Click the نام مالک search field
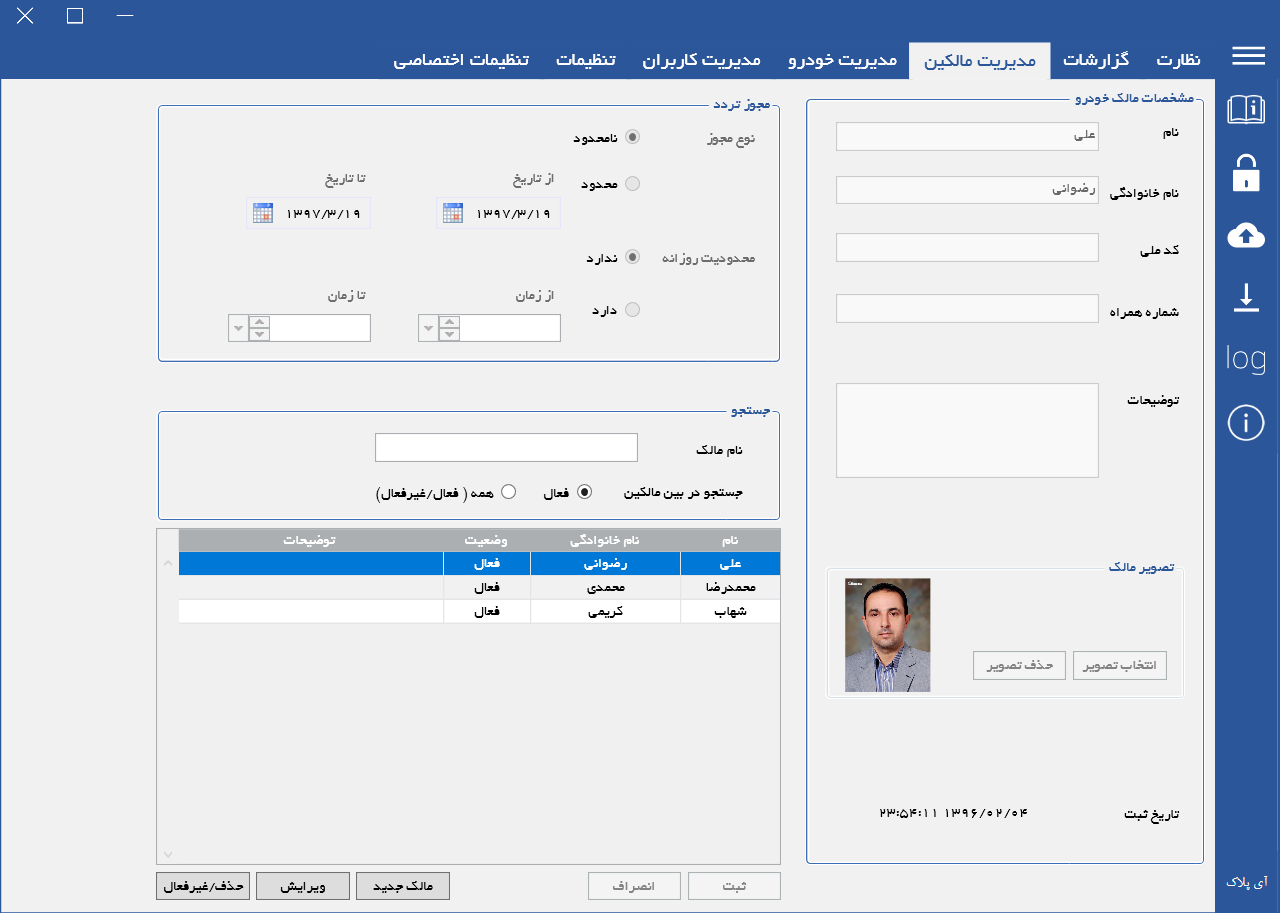Screen dimensions: 1280x913 click(x=506, y=447)
